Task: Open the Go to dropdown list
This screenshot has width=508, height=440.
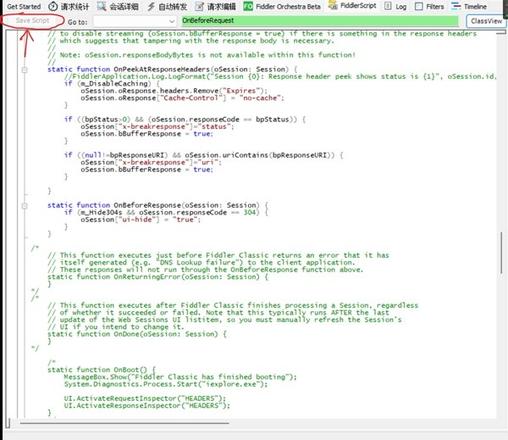Action: (172, 22)
